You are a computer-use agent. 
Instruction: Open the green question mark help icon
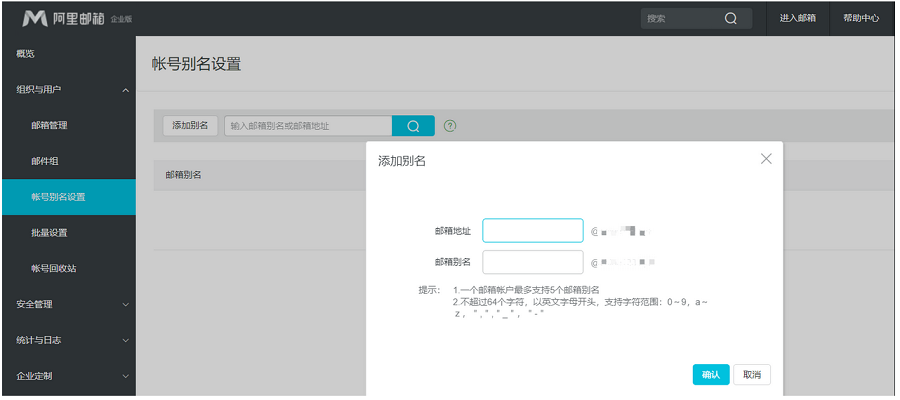pos(451,126)
